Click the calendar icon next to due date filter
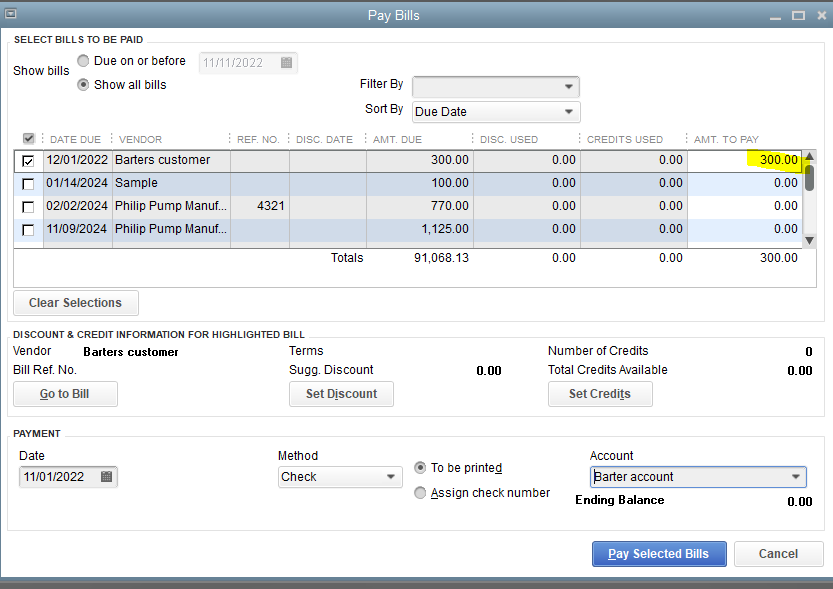The width and height of the screenshot is (833, 589). (286, 63)
